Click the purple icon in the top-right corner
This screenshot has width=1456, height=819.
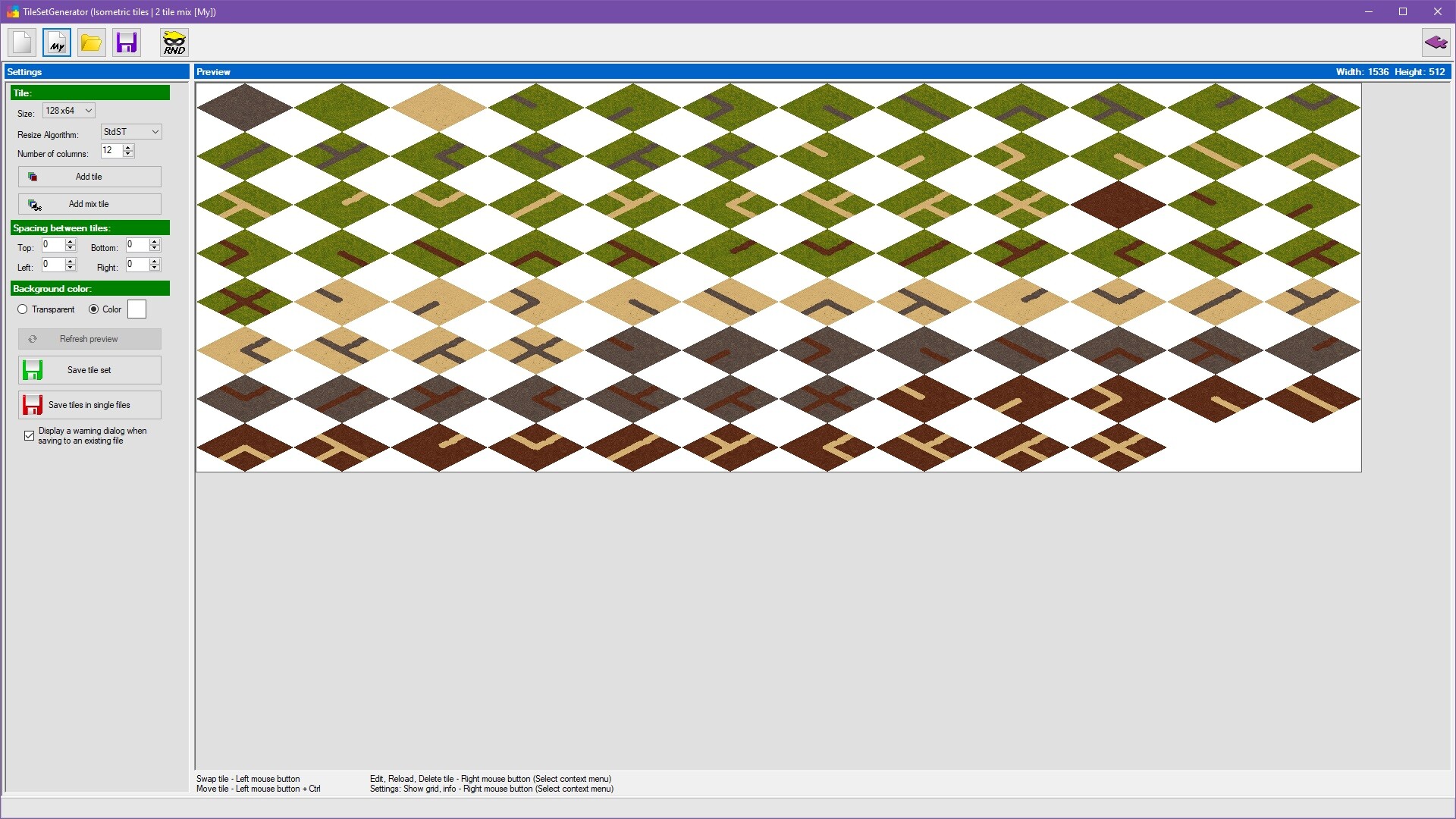(x=1436, y=42)
